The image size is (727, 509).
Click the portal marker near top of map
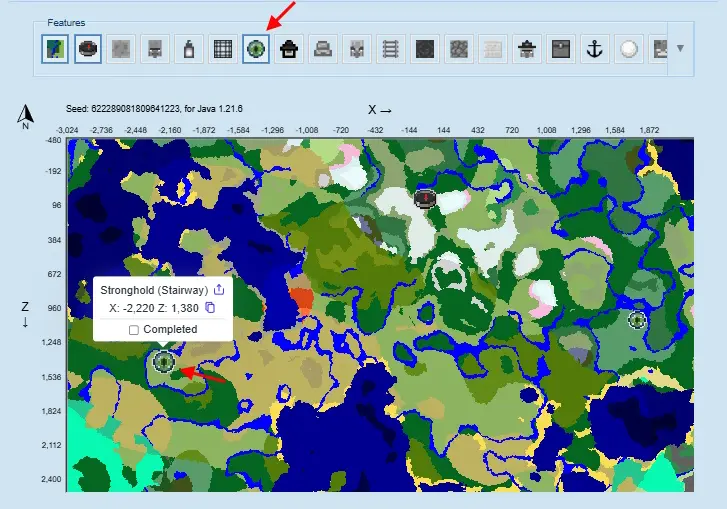[x=426, y=198]
